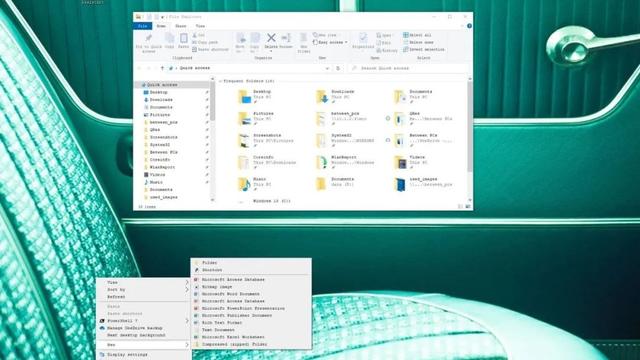Open the New item dropdown
This screenshot has width=640, height=360.
(x=326, y=35)
